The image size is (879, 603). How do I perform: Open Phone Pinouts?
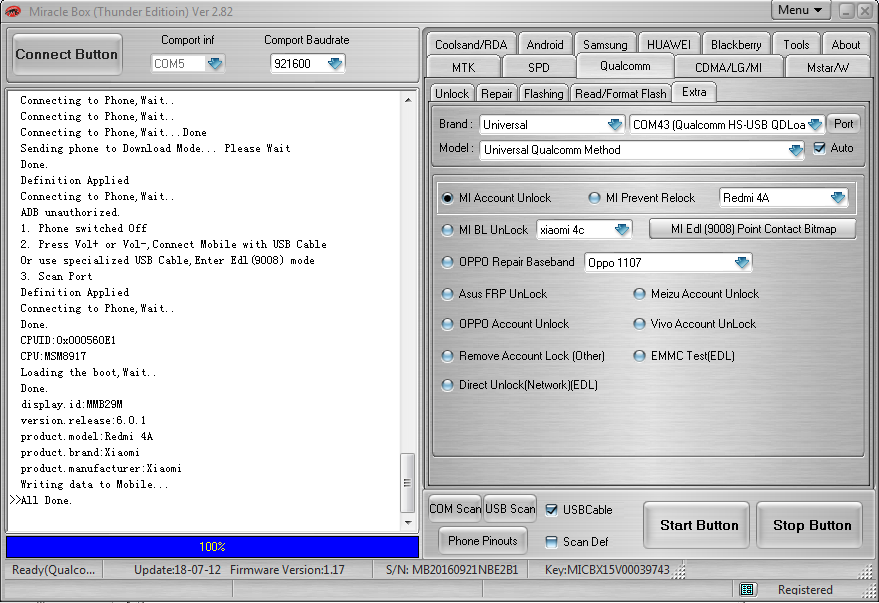tap(483, 540)
